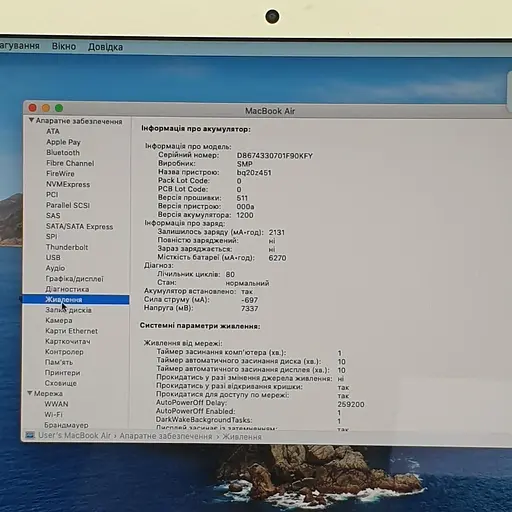Select SPI in the sidebar
This screenshot has height=512, width=512.
pyautogui.click(x=52, y=237)
